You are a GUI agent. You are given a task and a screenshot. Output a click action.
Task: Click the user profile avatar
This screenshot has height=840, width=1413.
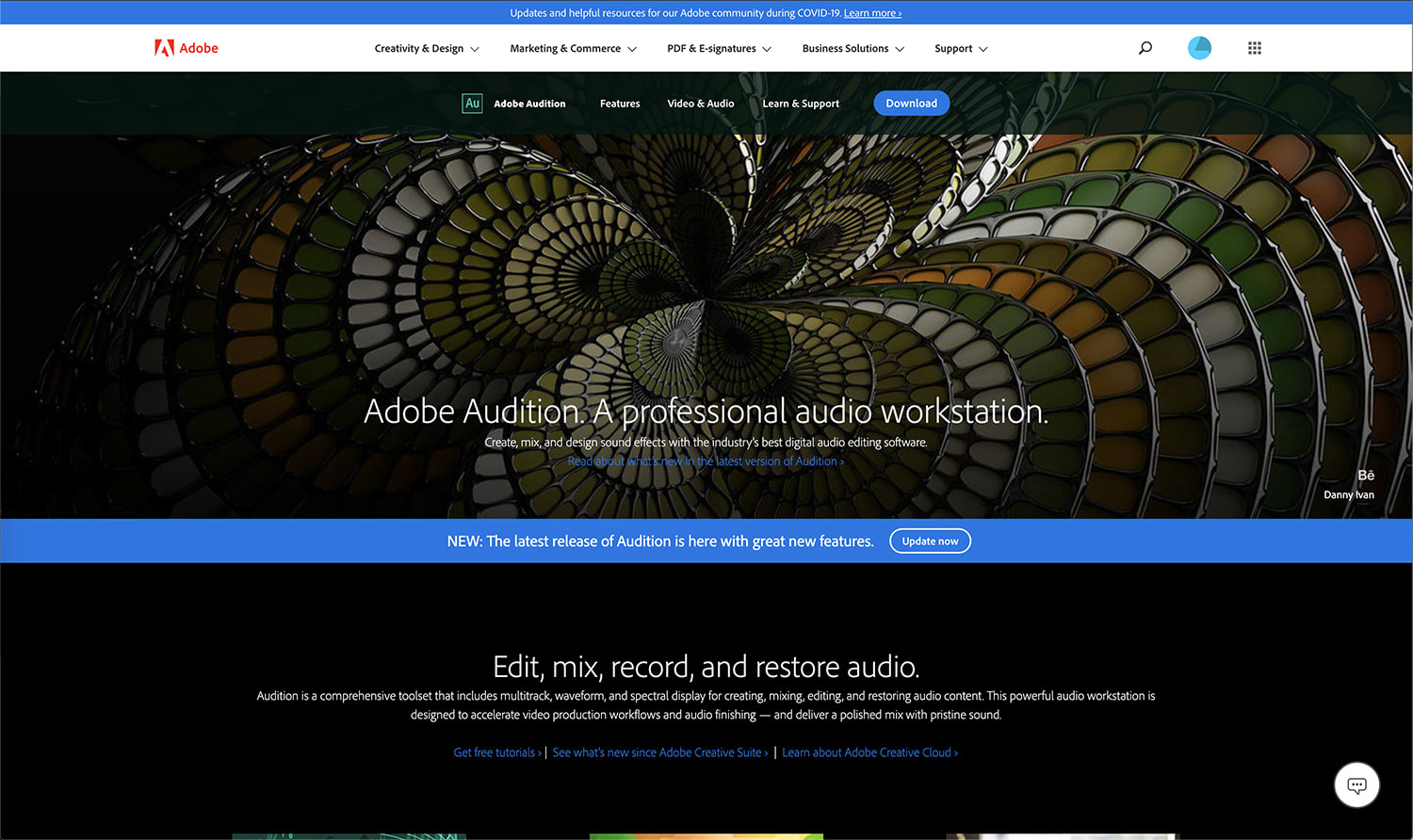click(x=1199, y=47)
